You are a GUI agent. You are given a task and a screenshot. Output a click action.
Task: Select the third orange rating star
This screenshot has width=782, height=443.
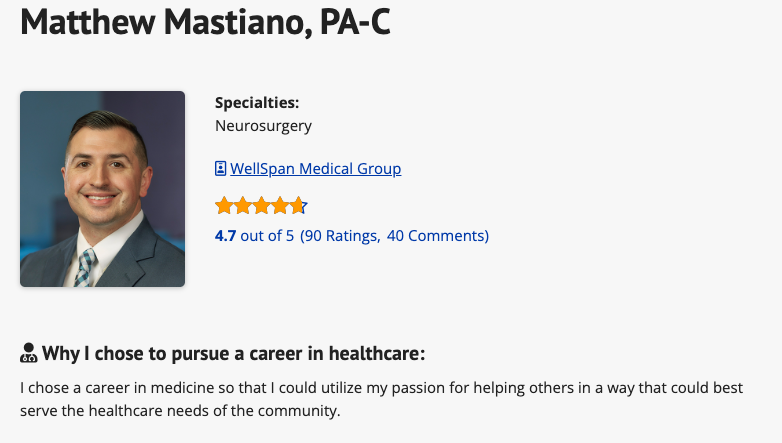click(261, 206)
